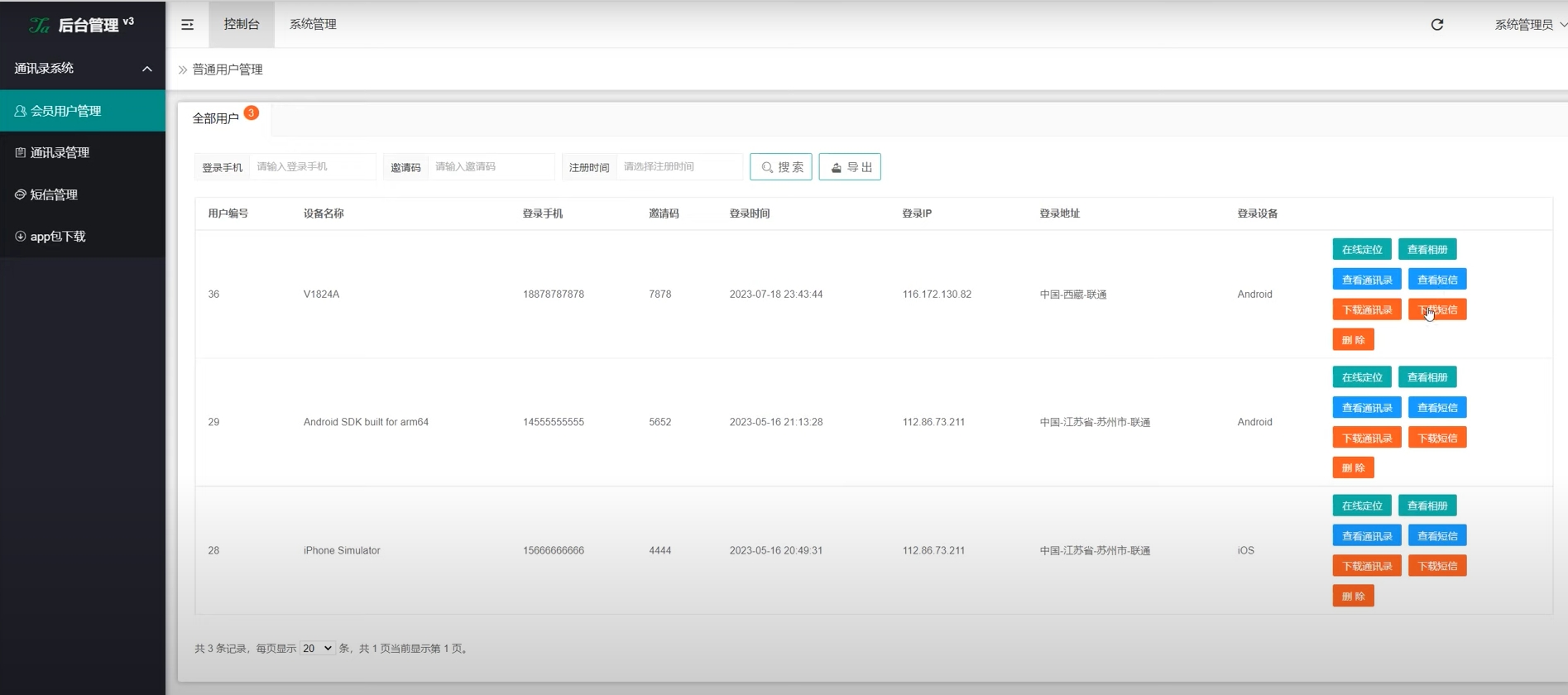This screenshot has width=1568, height=695.
Task: Refresh page with the reload icon
Action: coord(1437,25)
